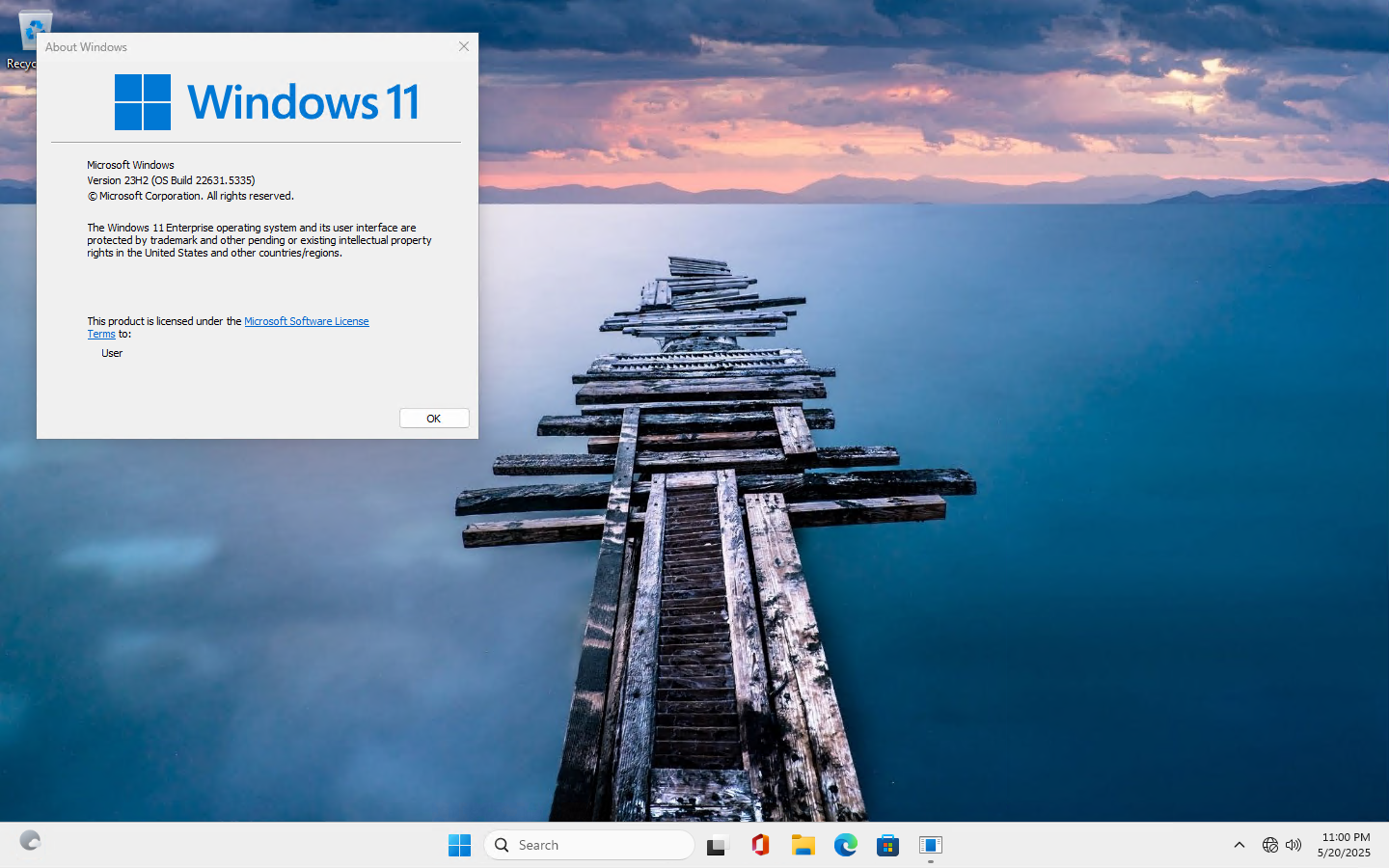Click the 'Version 23H2 (OS Build 22631.5335)' text
Viewport: 1389px width, 868px height.
coord(172,180)
